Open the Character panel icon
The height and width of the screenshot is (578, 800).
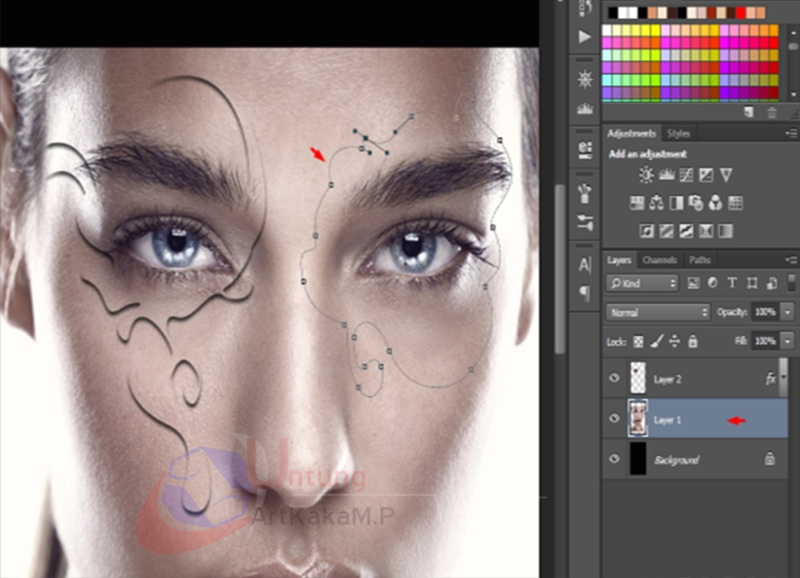585,265
